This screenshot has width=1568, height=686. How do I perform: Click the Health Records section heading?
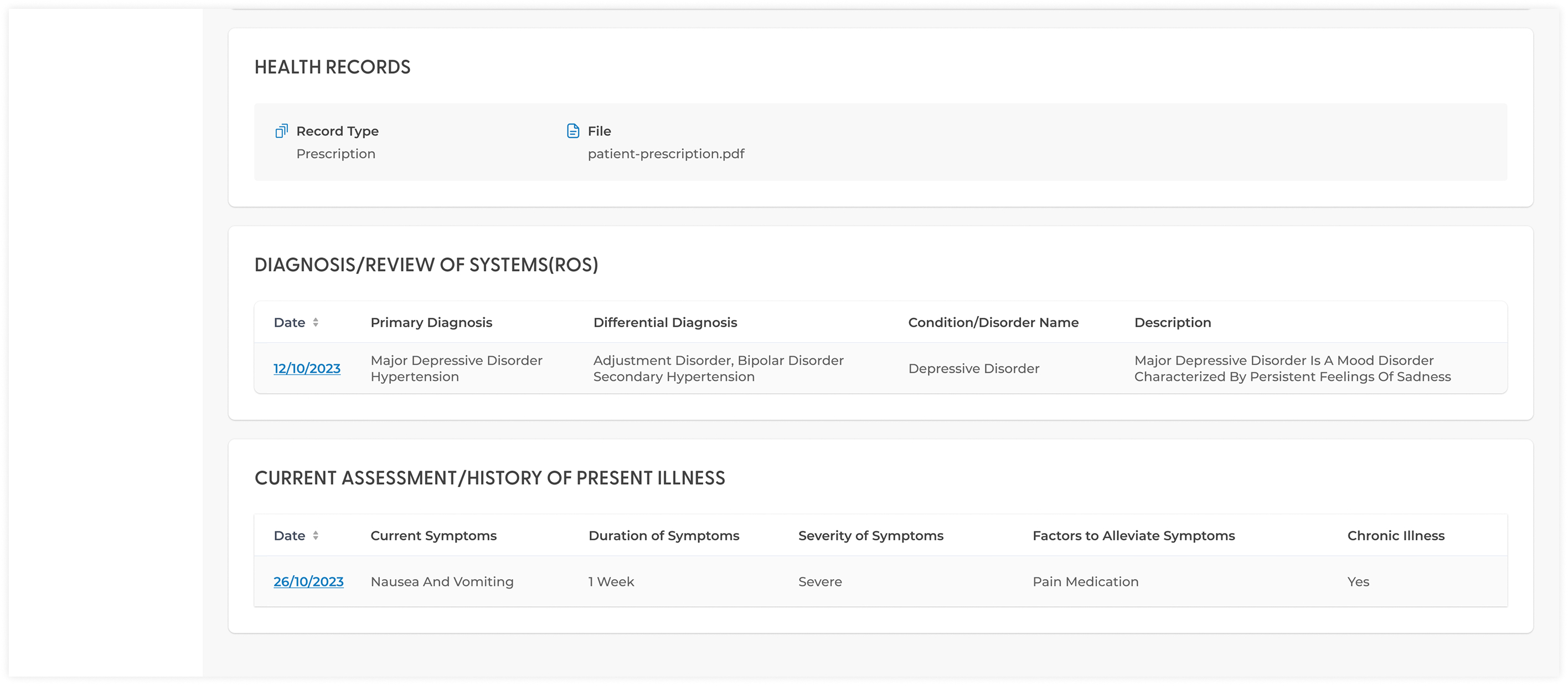[x=332, y=67]
